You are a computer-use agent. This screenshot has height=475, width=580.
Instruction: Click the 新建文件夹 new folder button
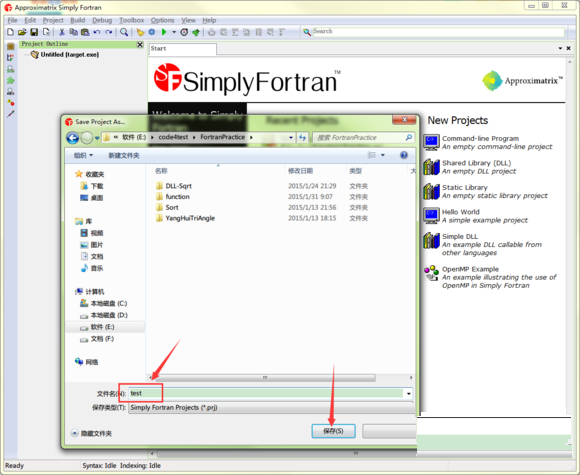(x=124, y=155)
